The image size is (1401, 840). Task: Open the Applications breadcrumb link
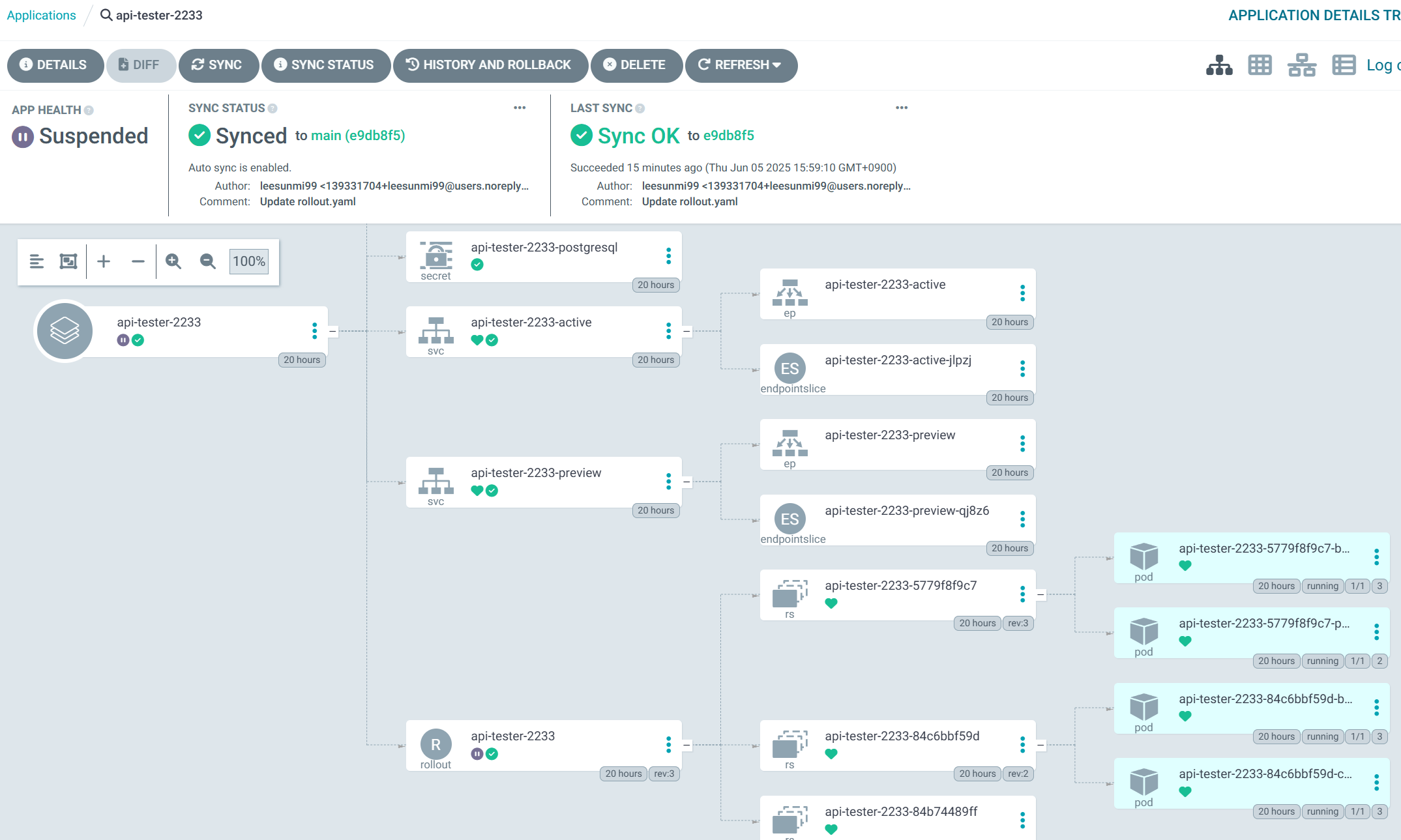(x=41, y=15)
